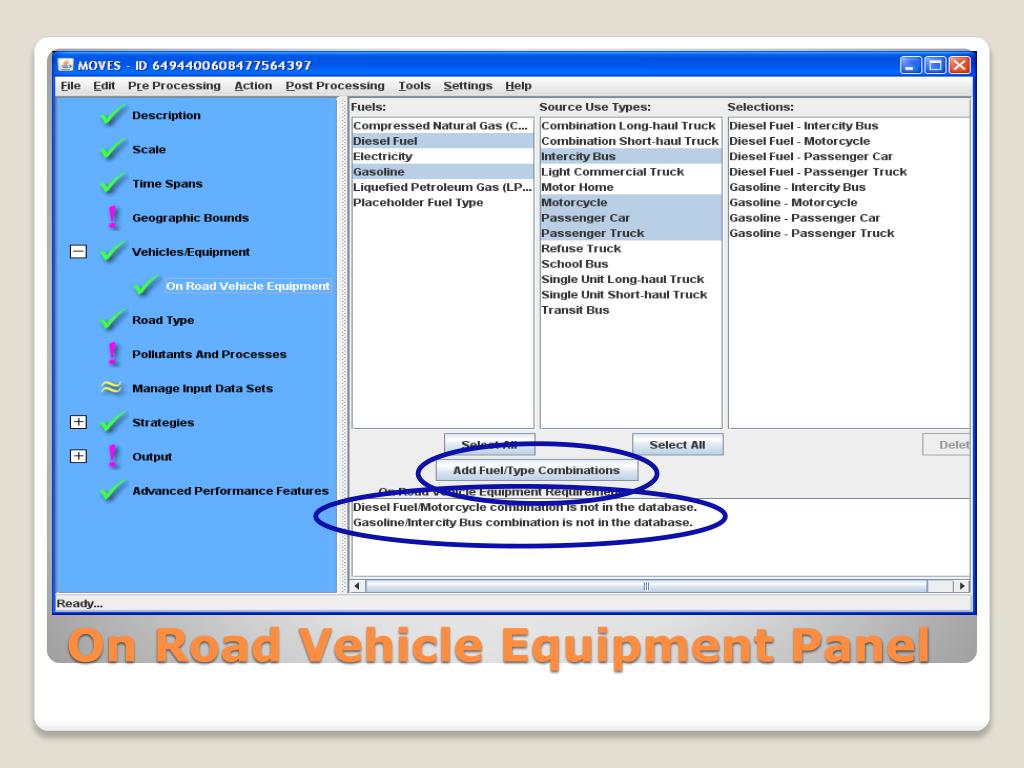Open the Action menu
This screenshot has height=768, width=1024.
pyautogui.click(x=253, y=86)
